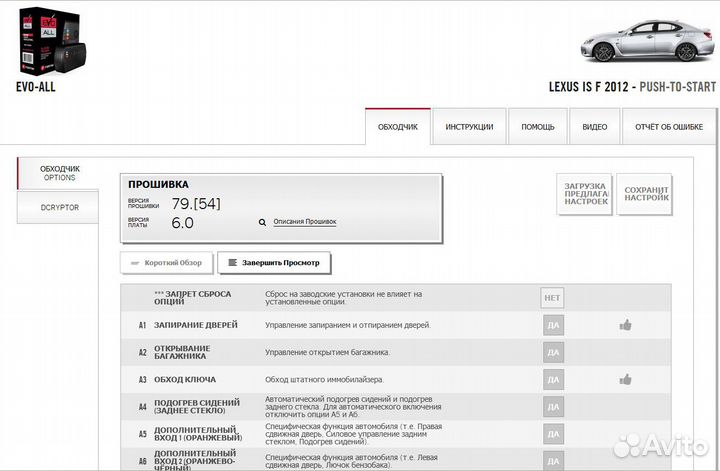
Task: Go to the Видео tab
Action: point(594,127)
